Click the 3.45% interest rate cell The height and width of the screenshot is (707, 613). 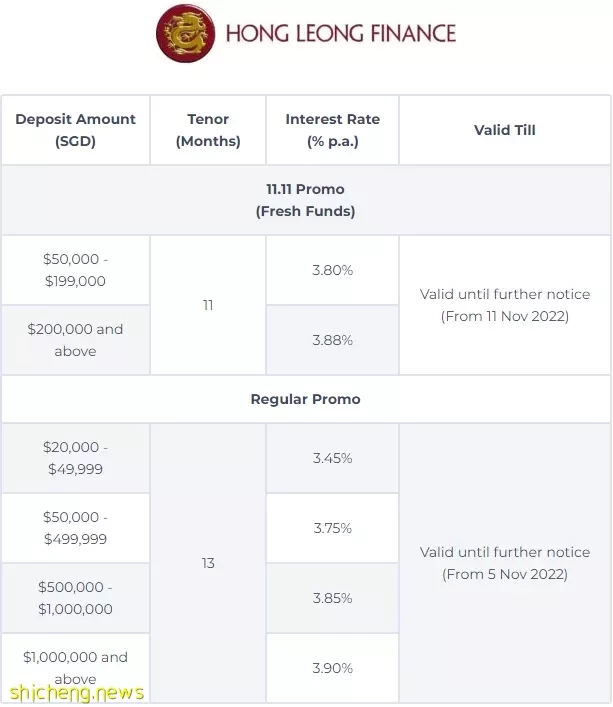click(x=333, y=458)
